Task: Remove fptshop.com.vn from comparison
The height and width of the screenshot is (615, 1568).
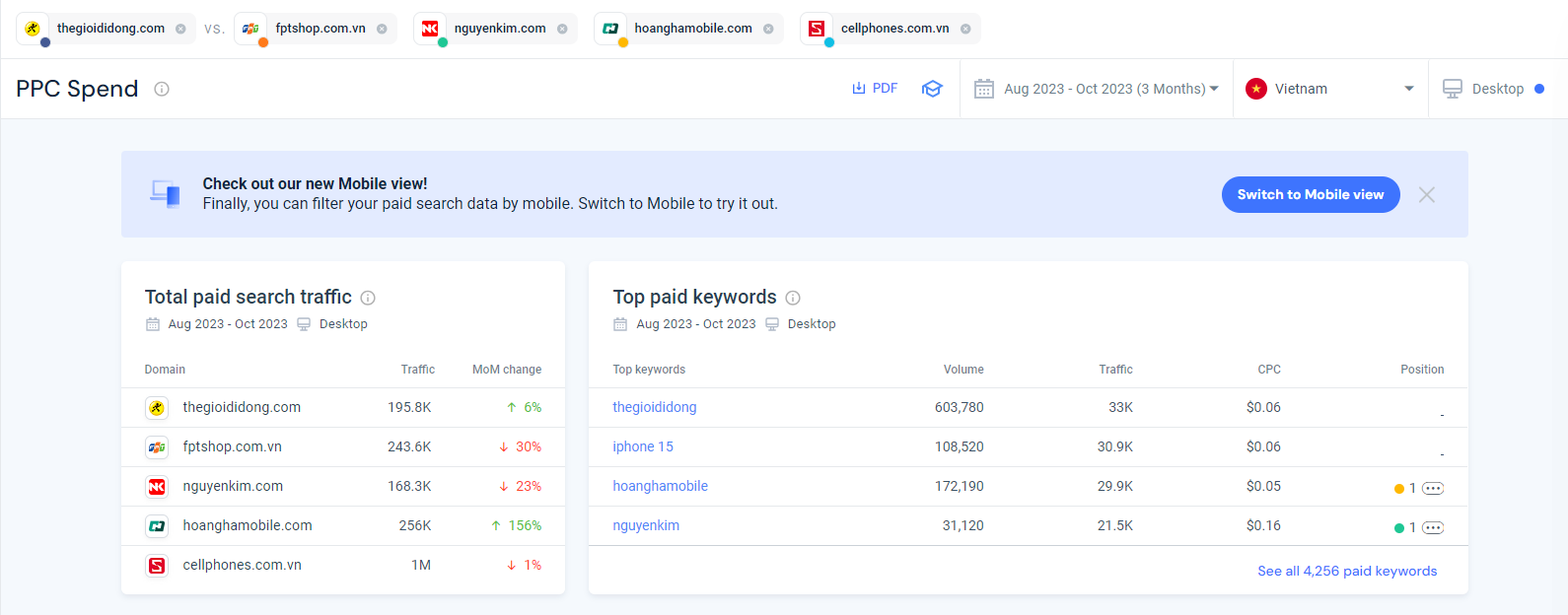Action: coord(382,29)
